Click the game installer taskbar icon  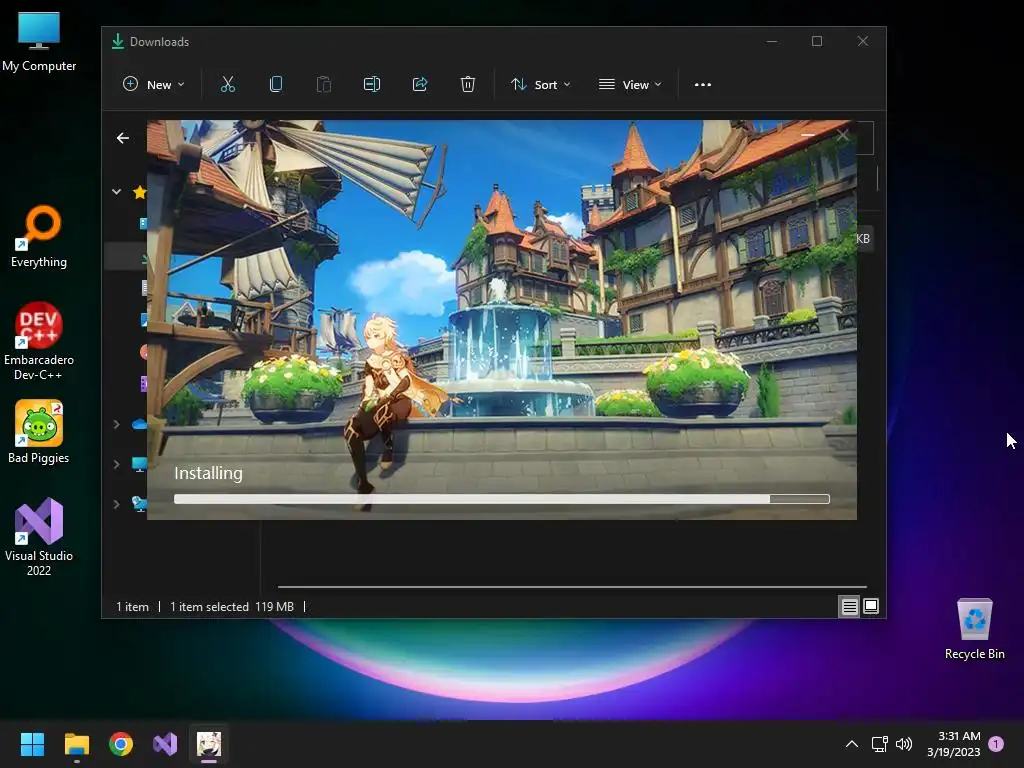click(209, 744)
